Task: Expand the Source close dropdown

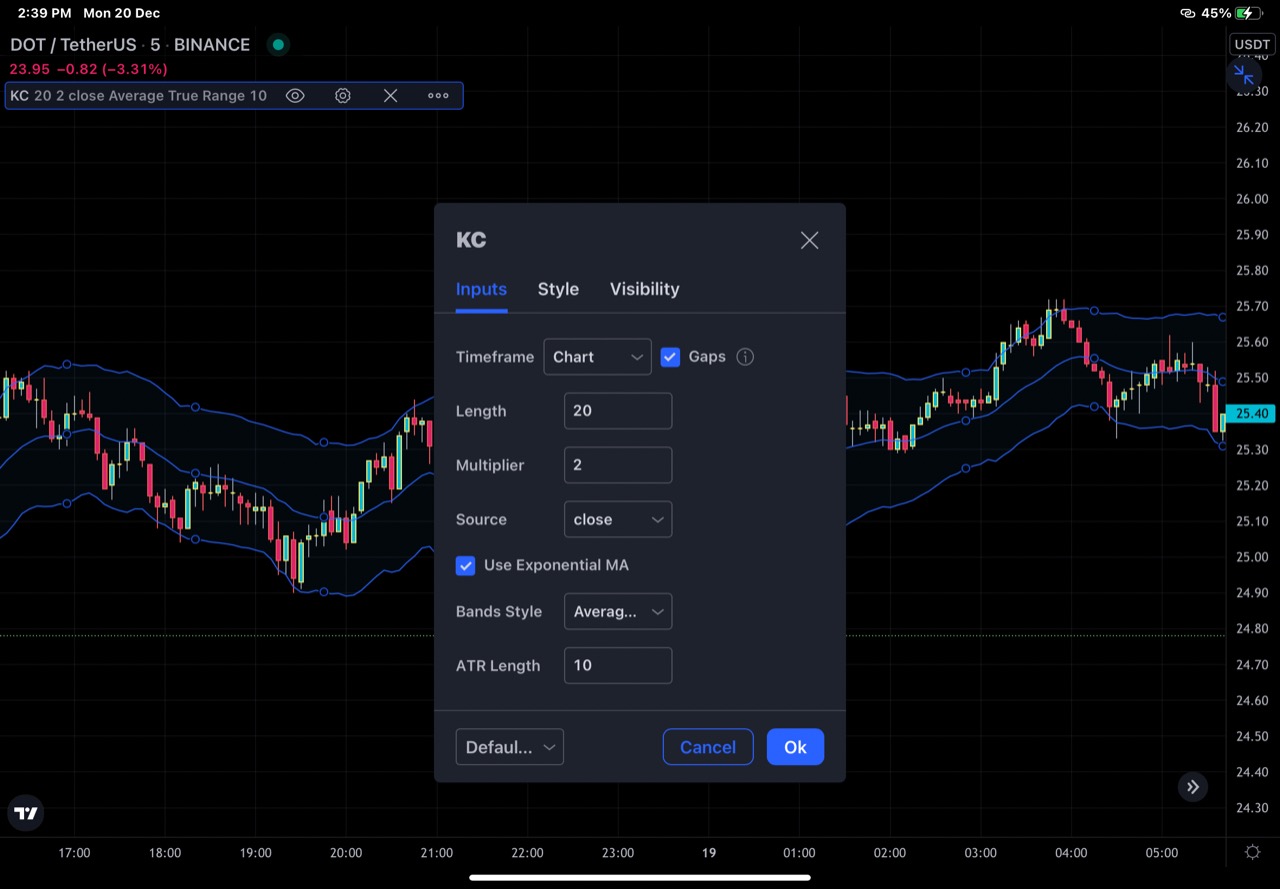Action: pos(618,520)
